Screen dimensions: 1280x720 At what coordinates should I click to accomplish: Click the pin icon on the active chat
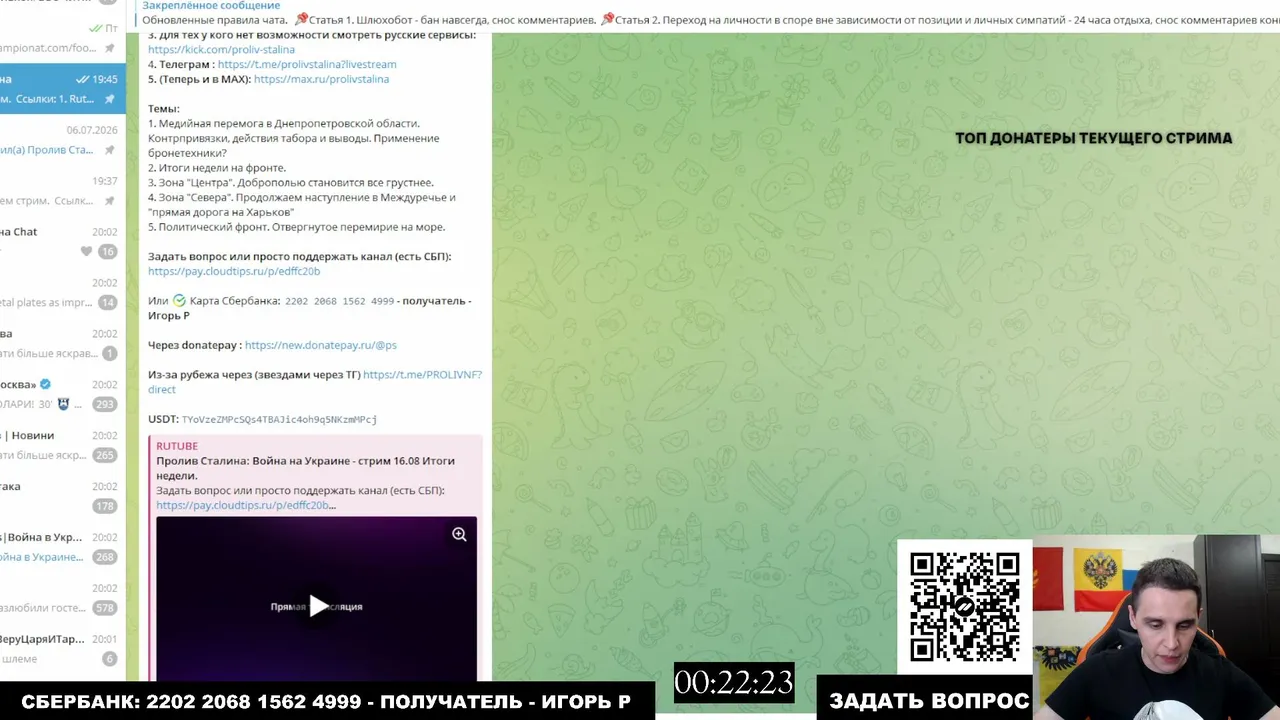point(109,99)
